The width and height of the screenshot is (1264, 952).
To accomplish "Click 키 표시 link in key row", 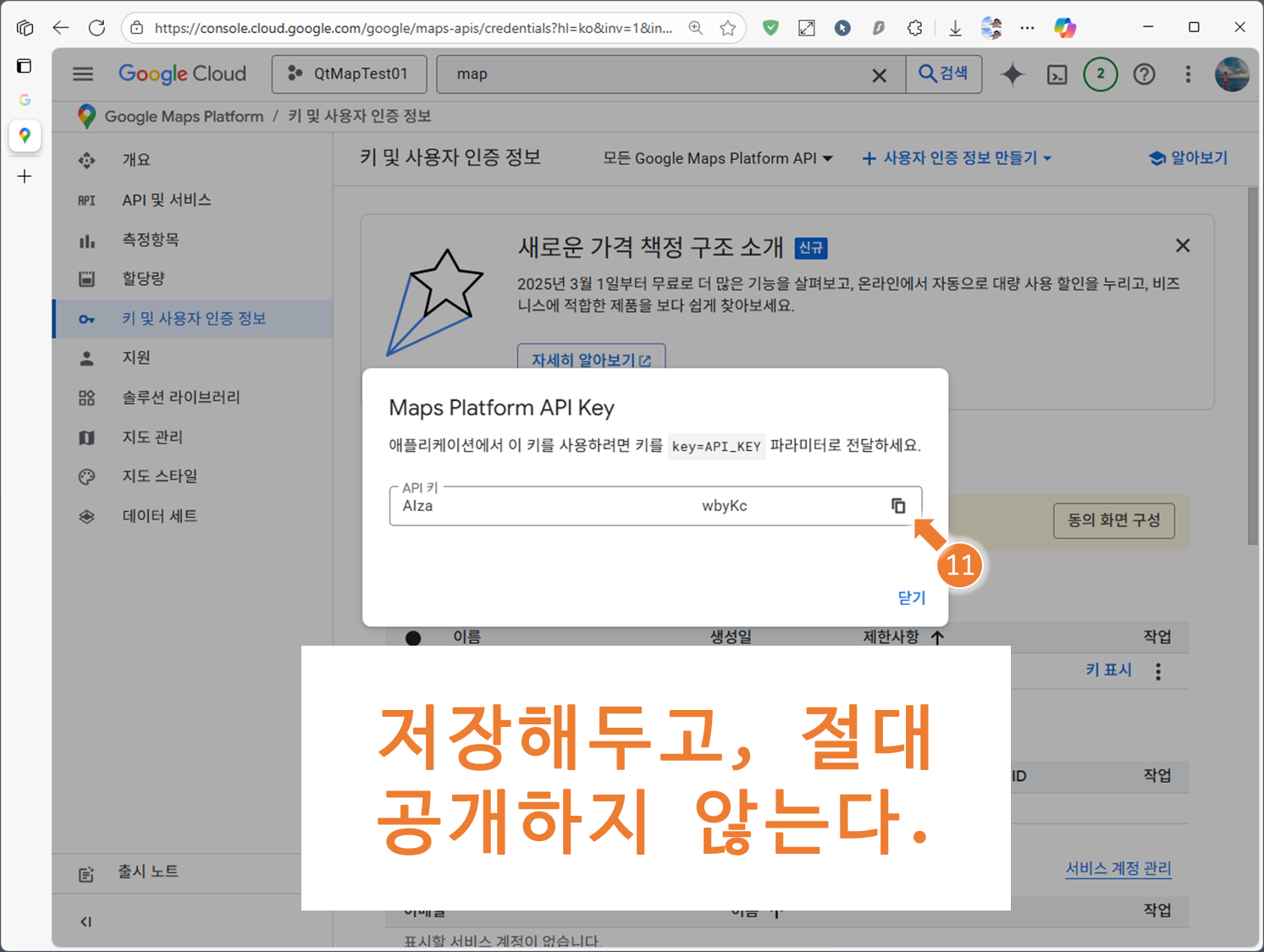I will click(1109, 669).
